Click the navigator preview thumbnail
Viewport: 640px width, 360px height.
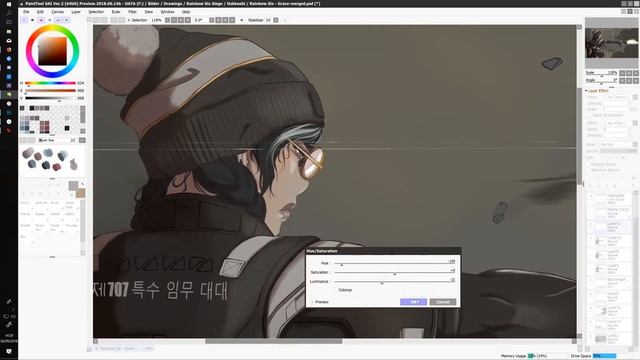pyautogui.click(x=611, y=43)
